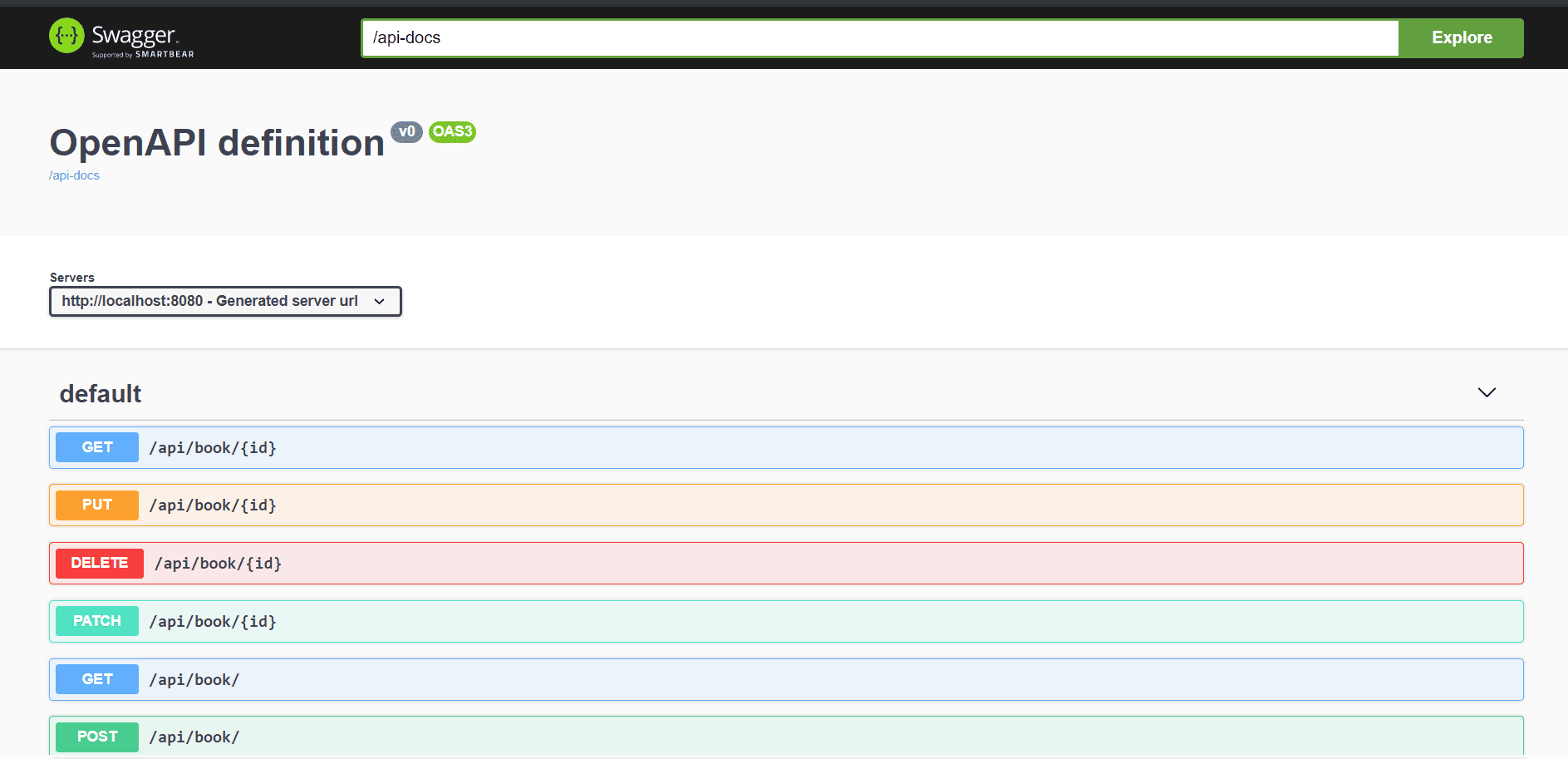Image resolution: width=1568 pixels, height=759 pixels.
Task: Click the v0 version badge
Action: 406,132
